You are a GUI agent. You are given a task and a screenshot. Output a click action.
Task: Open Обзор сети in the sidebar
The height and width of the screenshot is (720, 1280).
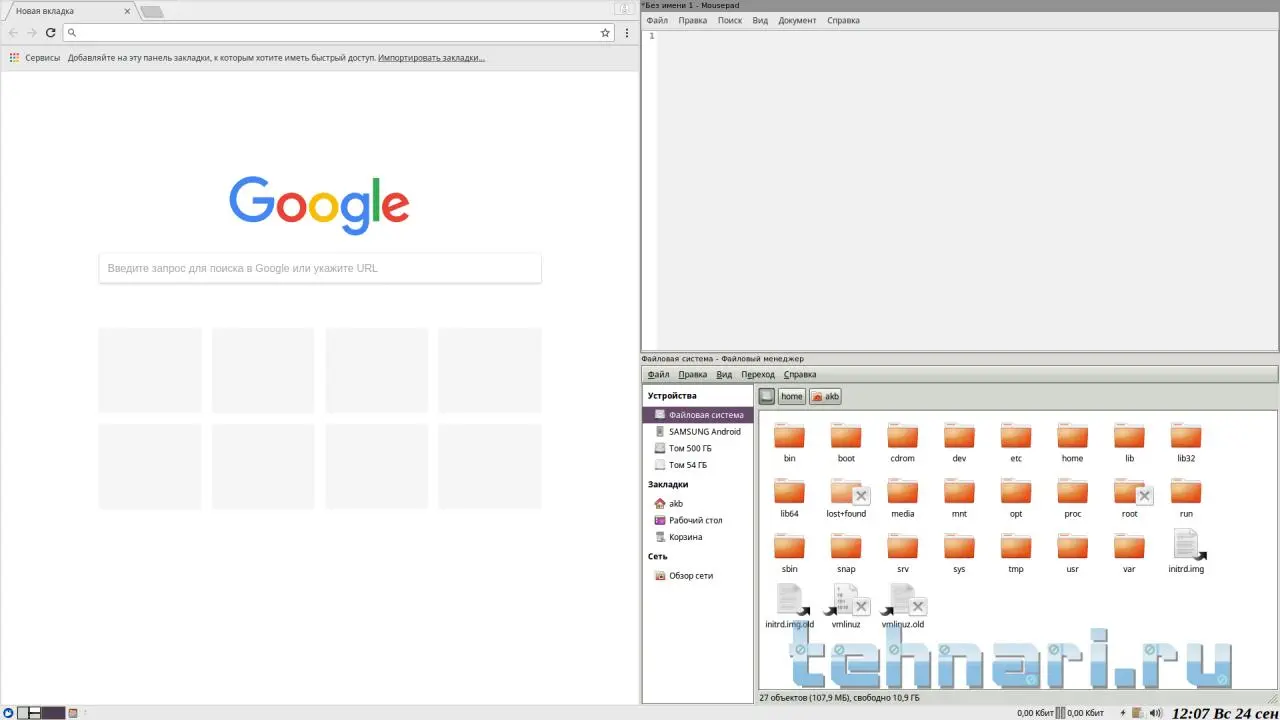coord(698,576)
